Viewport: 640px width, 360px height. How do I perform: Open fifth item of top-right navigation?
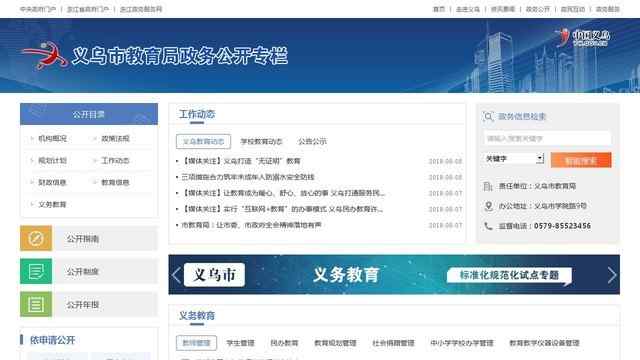pos(573,9)
